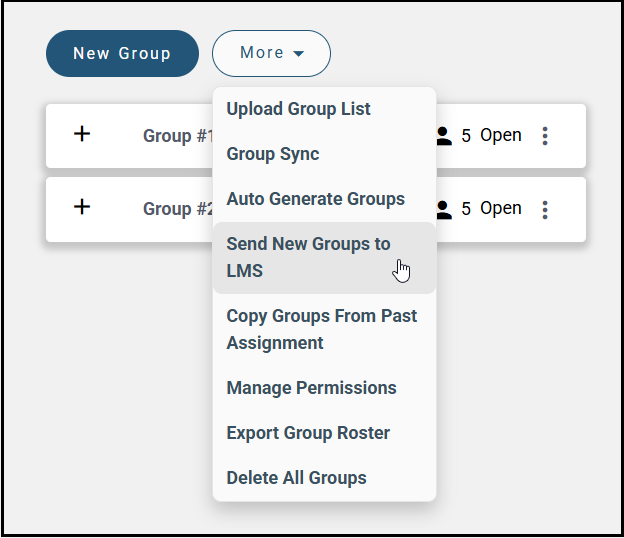This screenshot has height=538, width=624.
Task: Click Send New Groups to LMS
Action: pyautogui.click(x=324, y=257)
